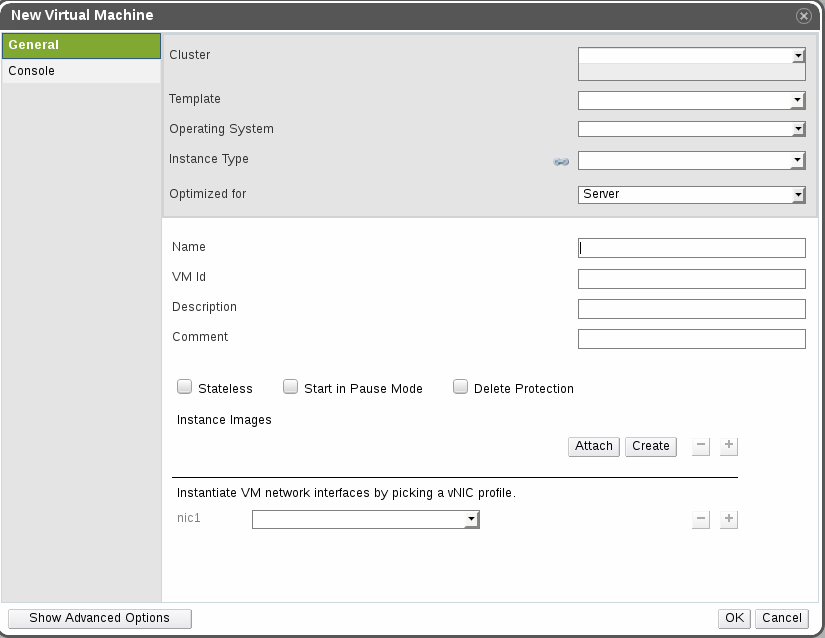The height and width of the screenshot is (638, 825).
Task: Click the link icon beside Instance Type
Action: (561, 162)
